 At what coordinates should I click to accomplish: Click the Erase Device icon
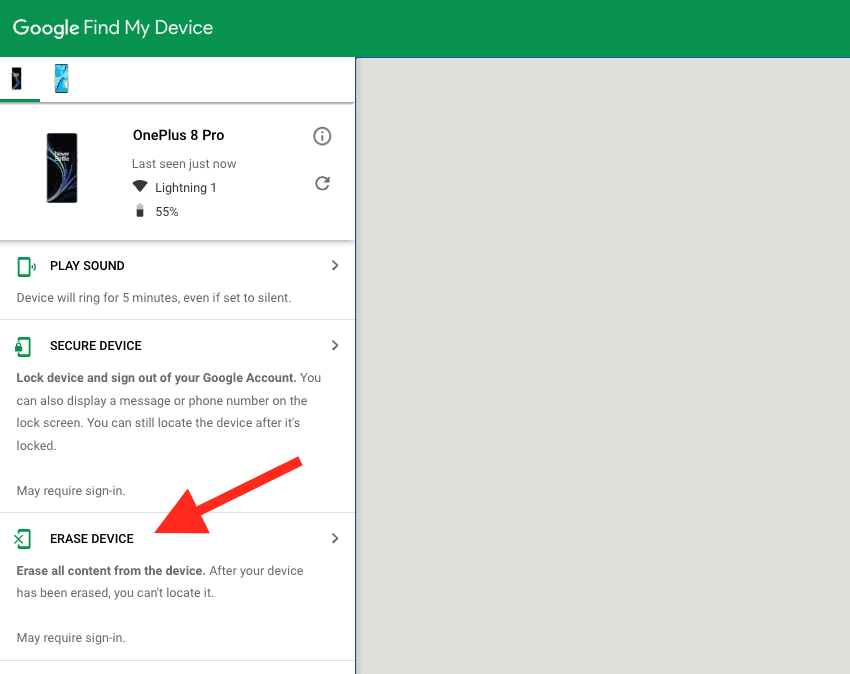[x=22, y=539]
